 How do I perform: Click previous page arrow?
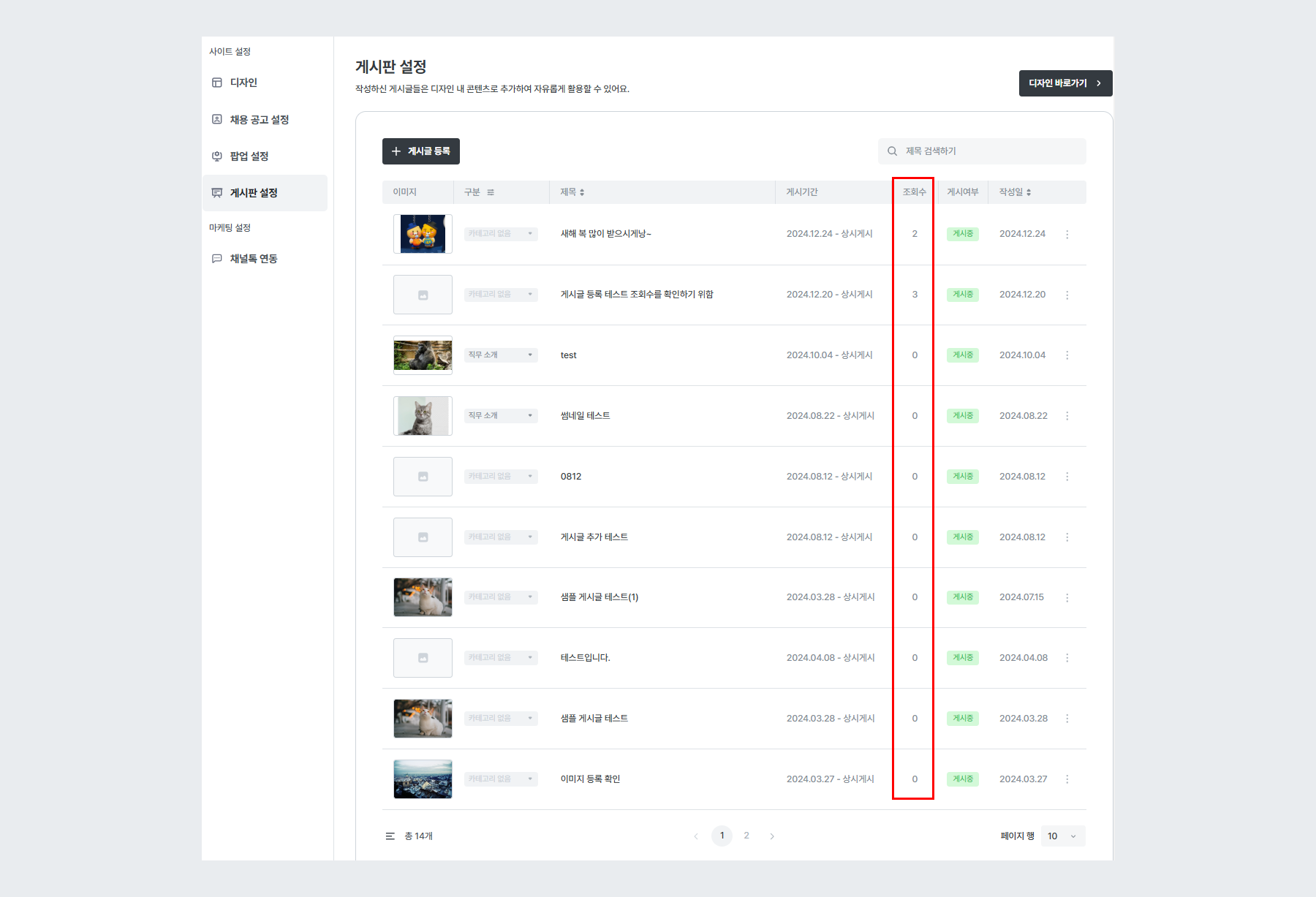coord(696,836)
